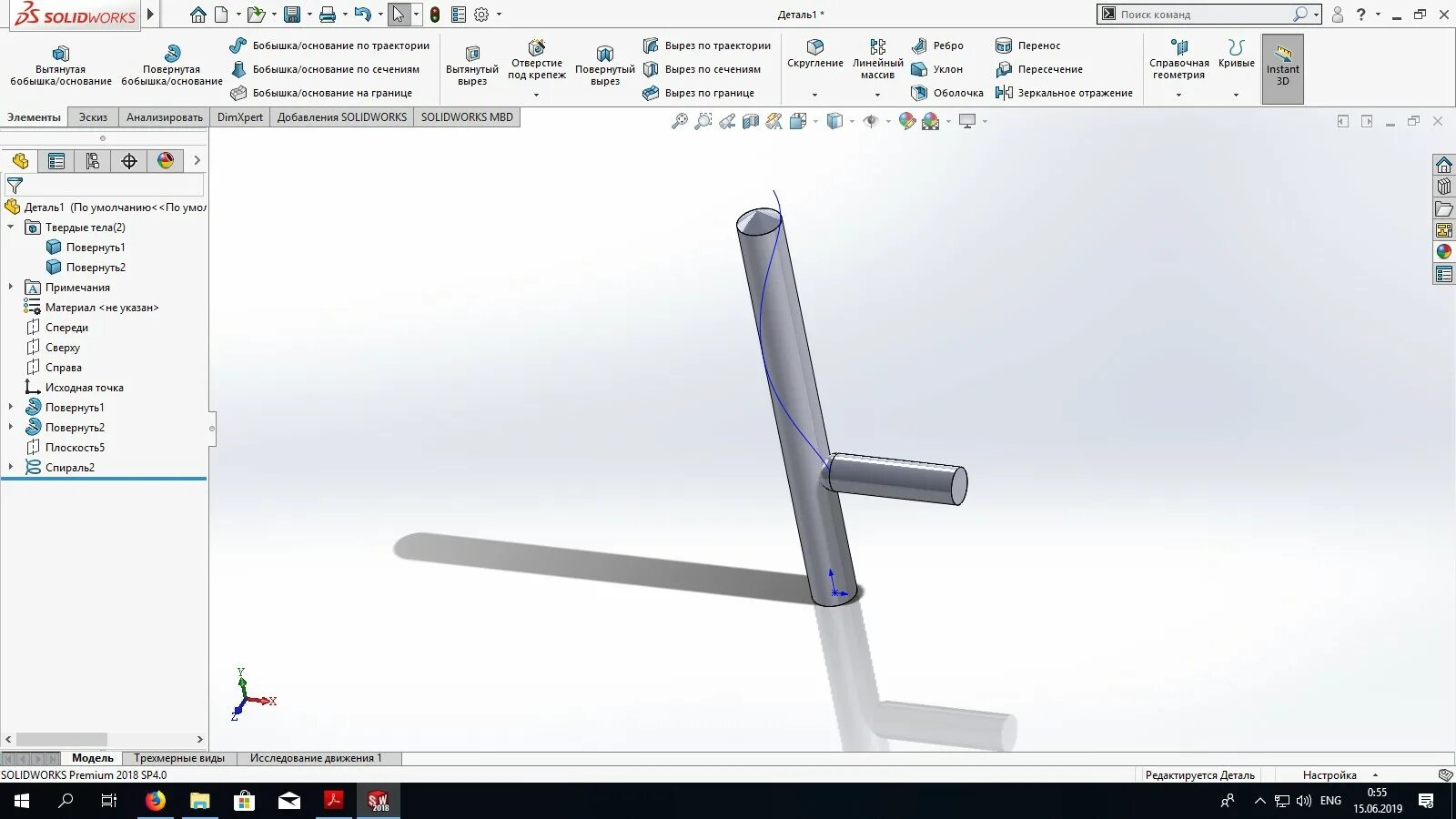This screenshot has width=1456, height=819.
Task: Open the Edit Appearance sphere icon
Action: point(906,121)
